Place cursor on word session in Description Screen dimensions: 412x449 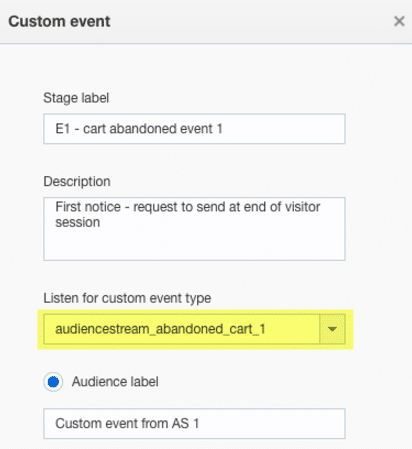click(78, 222)
